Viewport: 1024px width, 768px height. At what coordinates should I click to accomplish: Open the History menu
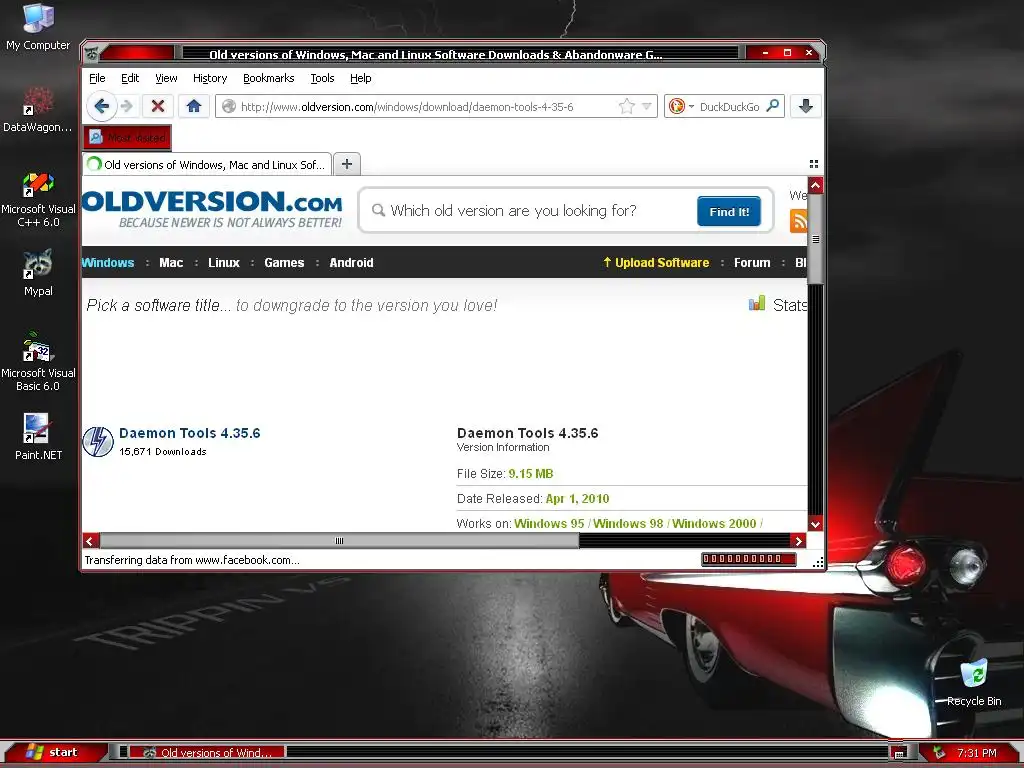click(x=210, y=78)
